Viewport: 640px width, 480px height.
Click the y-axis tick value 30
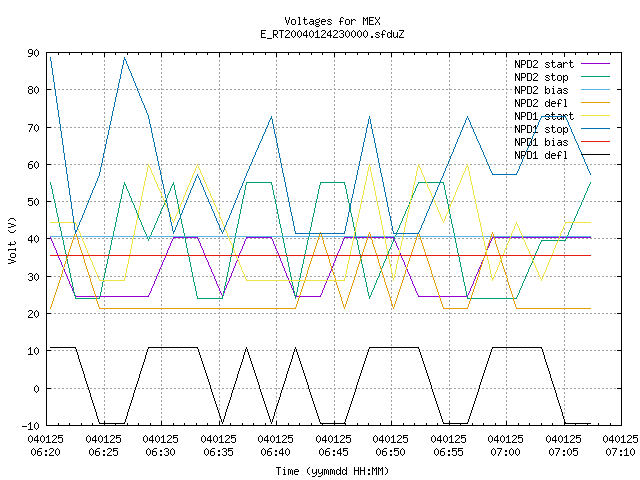[33, 277]
